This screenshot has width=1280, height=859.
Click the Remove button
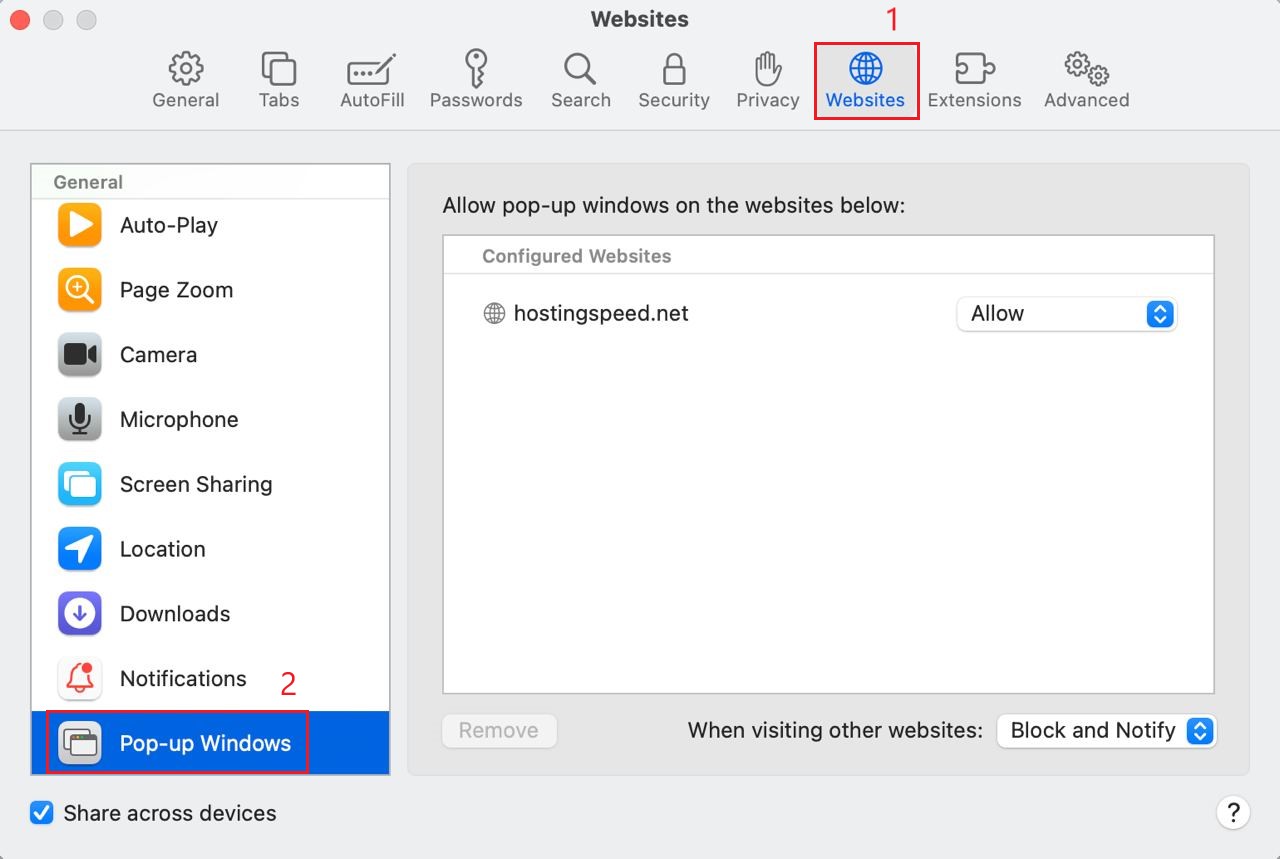coord(499,730)
